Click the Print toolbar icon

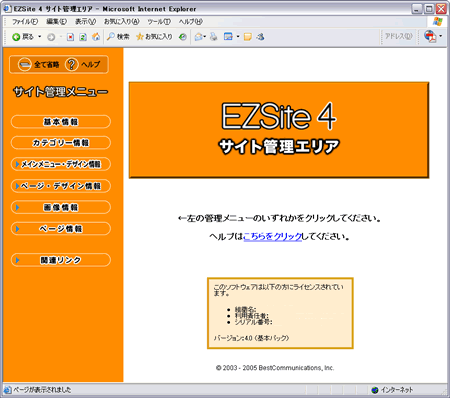click(x=214, y=37)
